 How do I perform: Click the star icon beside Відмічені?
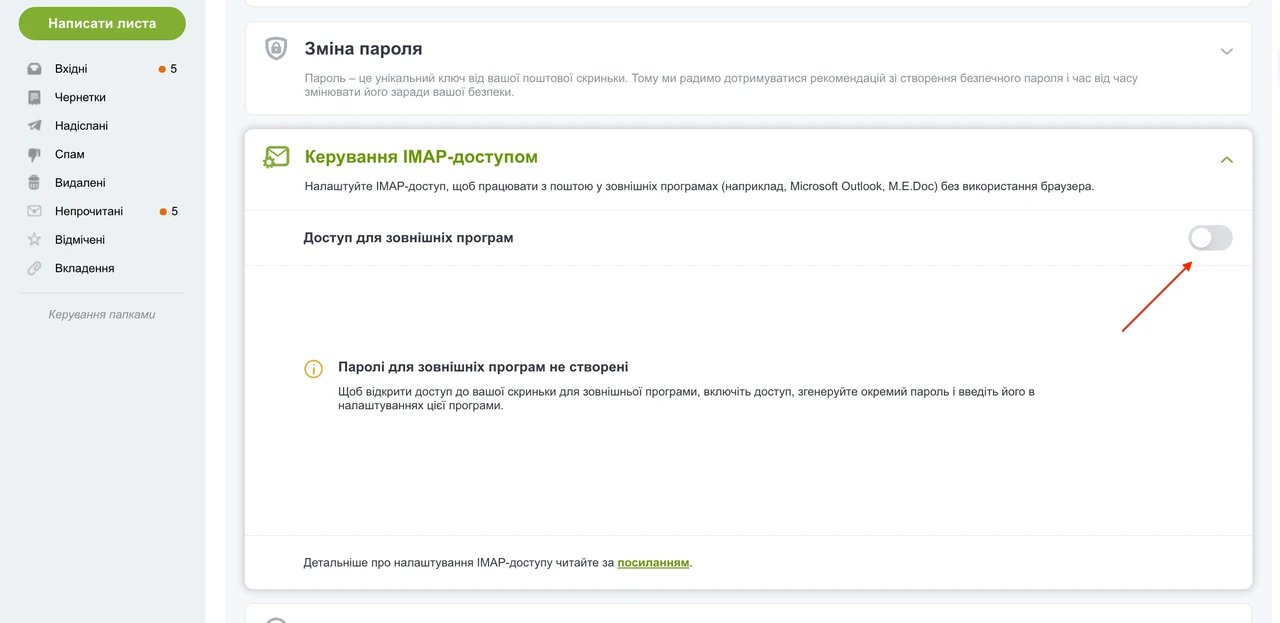pyautogui.click(x=34, y=240)
